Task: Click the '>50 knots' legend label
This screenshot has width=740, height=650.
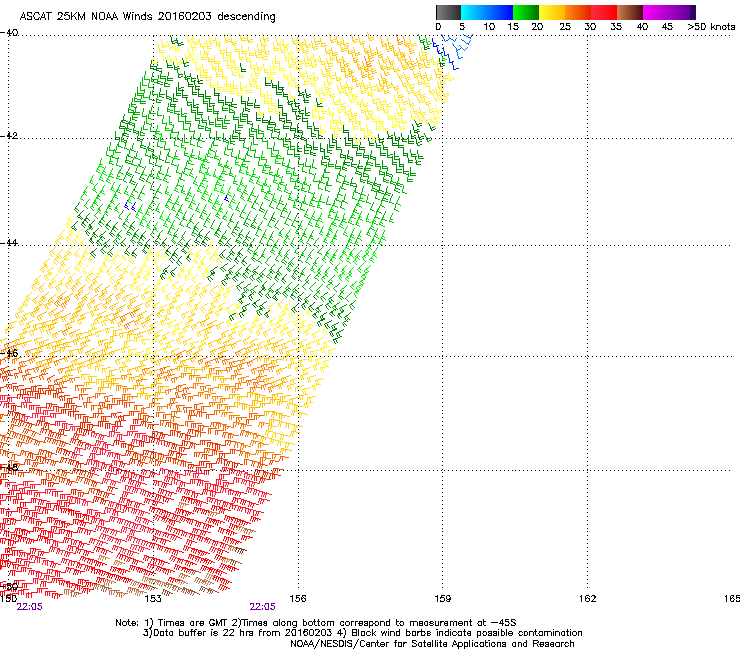Action: click(711, 27)
